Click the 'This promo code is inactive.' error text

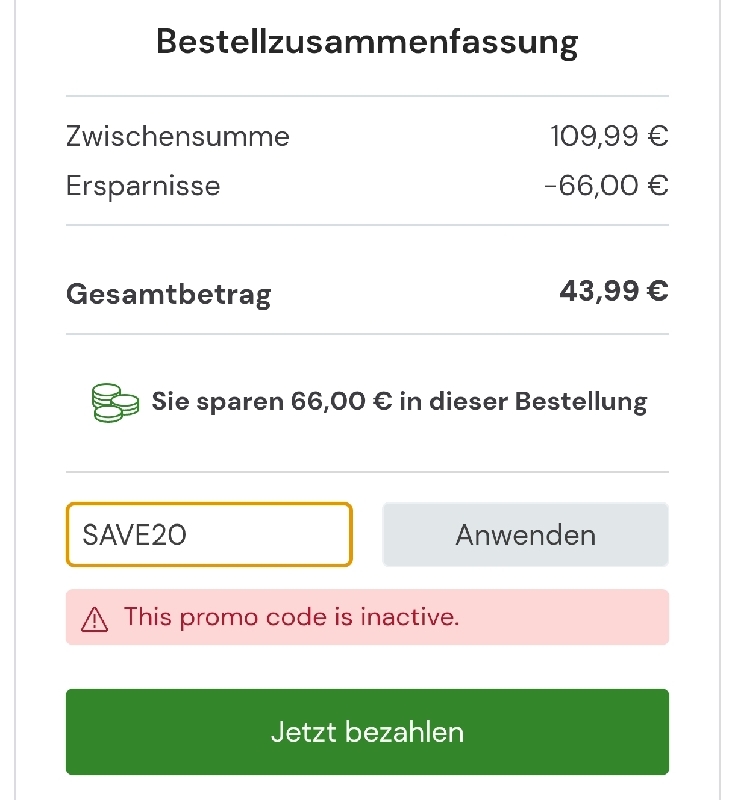pyautogui.click(x=291, y=617)
